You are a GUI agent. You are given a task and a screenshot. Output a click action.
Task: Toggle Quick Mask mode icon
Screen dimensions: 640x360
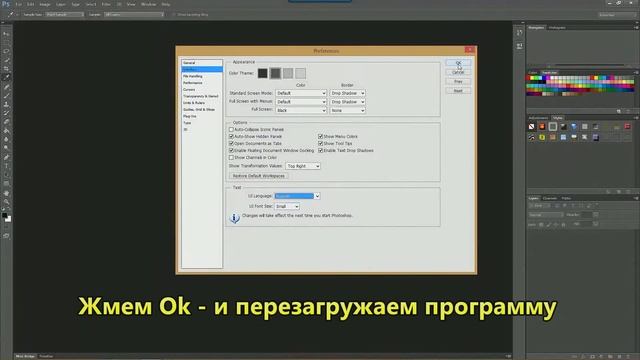(x=6, y=236)
